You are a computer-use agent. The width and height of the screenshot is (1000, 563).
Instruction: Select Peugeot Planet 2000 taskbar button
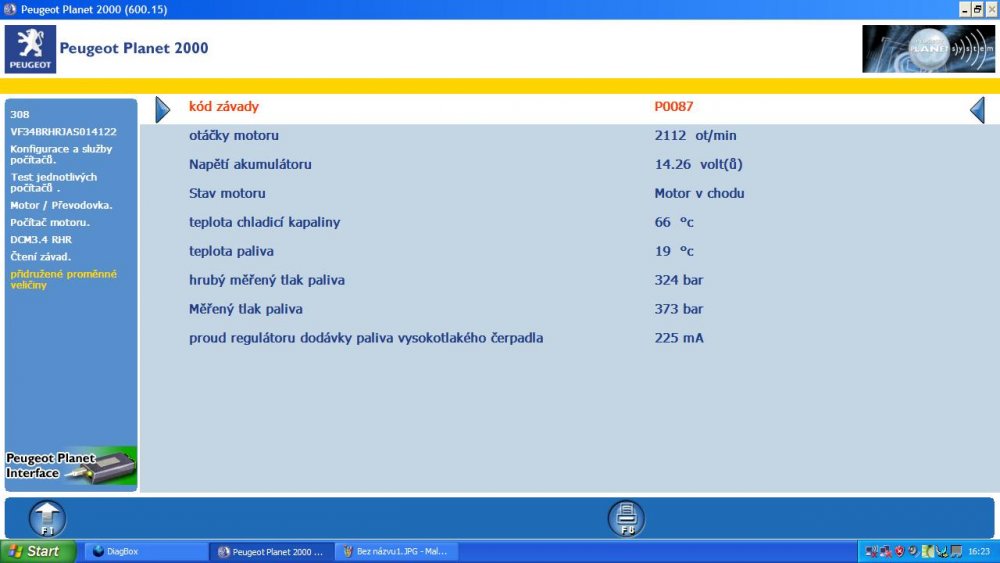pos(272,552)
